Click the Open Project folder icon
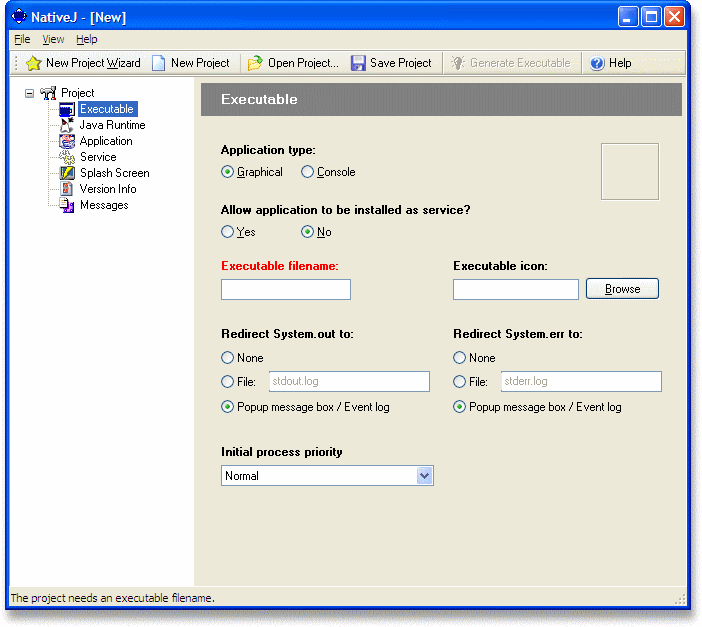The height and width of the screenshot is (627, 702). (x=255, y=63)
